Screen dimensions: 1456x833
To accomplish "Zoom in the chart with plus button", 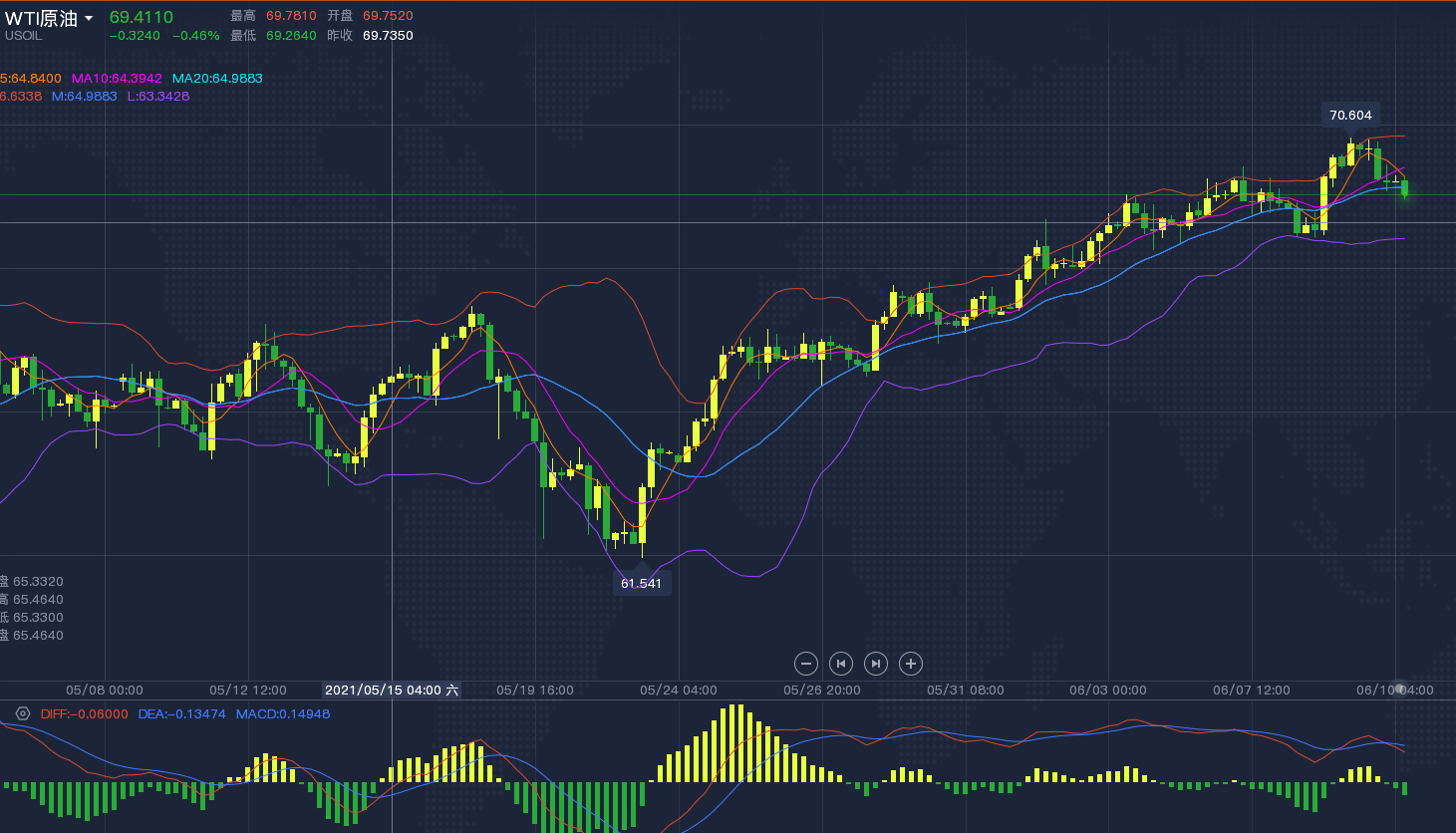I will tap(911, 664).
